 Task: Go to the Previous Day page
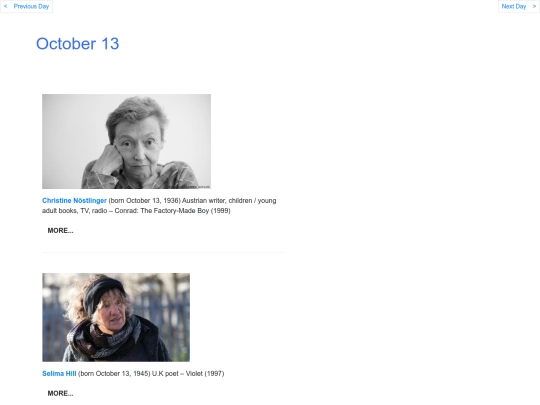tap(31, 6)
